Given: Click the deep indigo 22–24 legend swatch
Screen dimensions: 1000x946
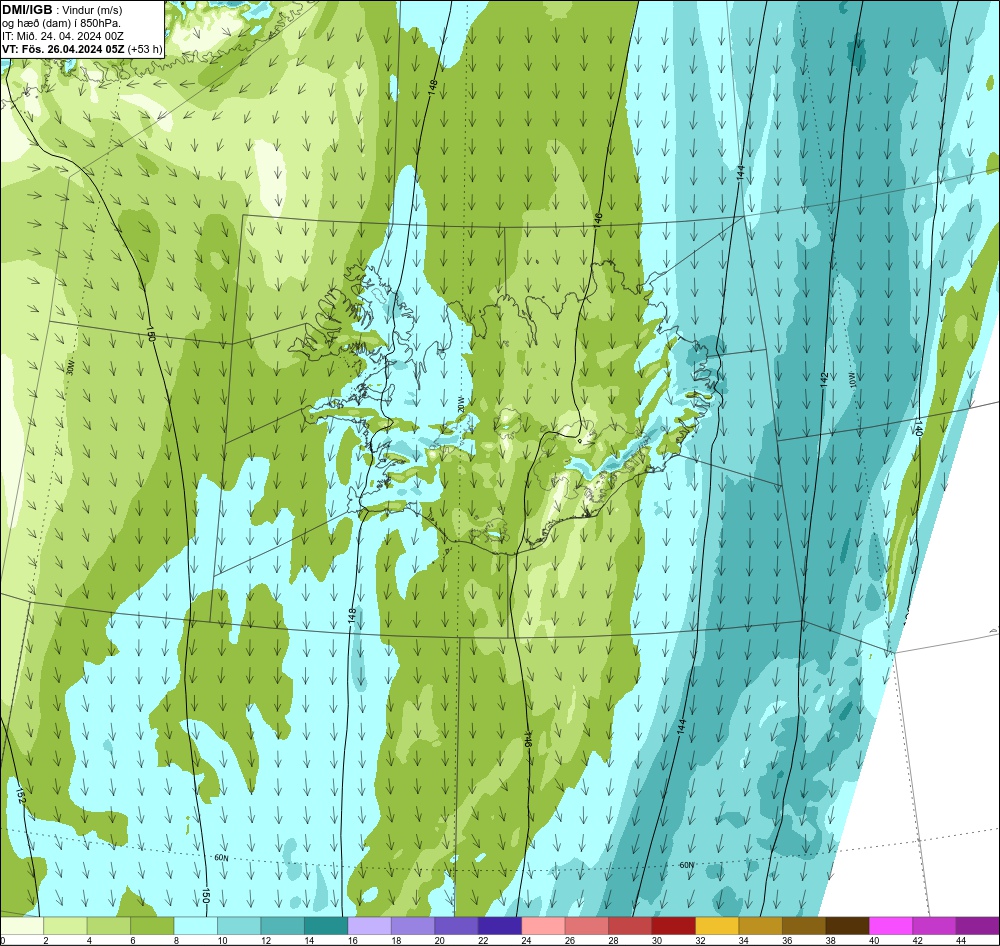Looking at the screenshot, I should click(499, 926).
